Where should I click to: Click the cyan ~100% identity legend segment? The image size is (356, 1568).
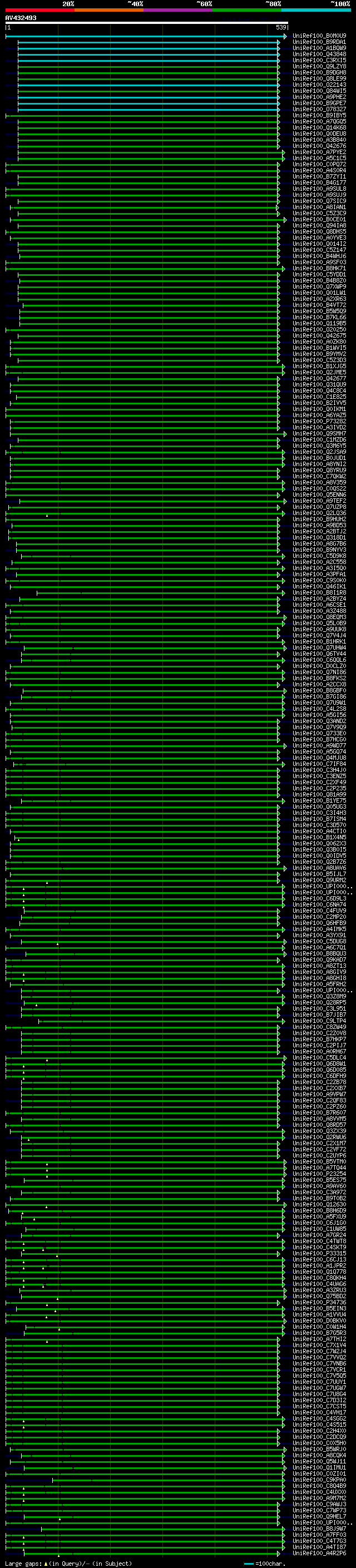[316, 10]
